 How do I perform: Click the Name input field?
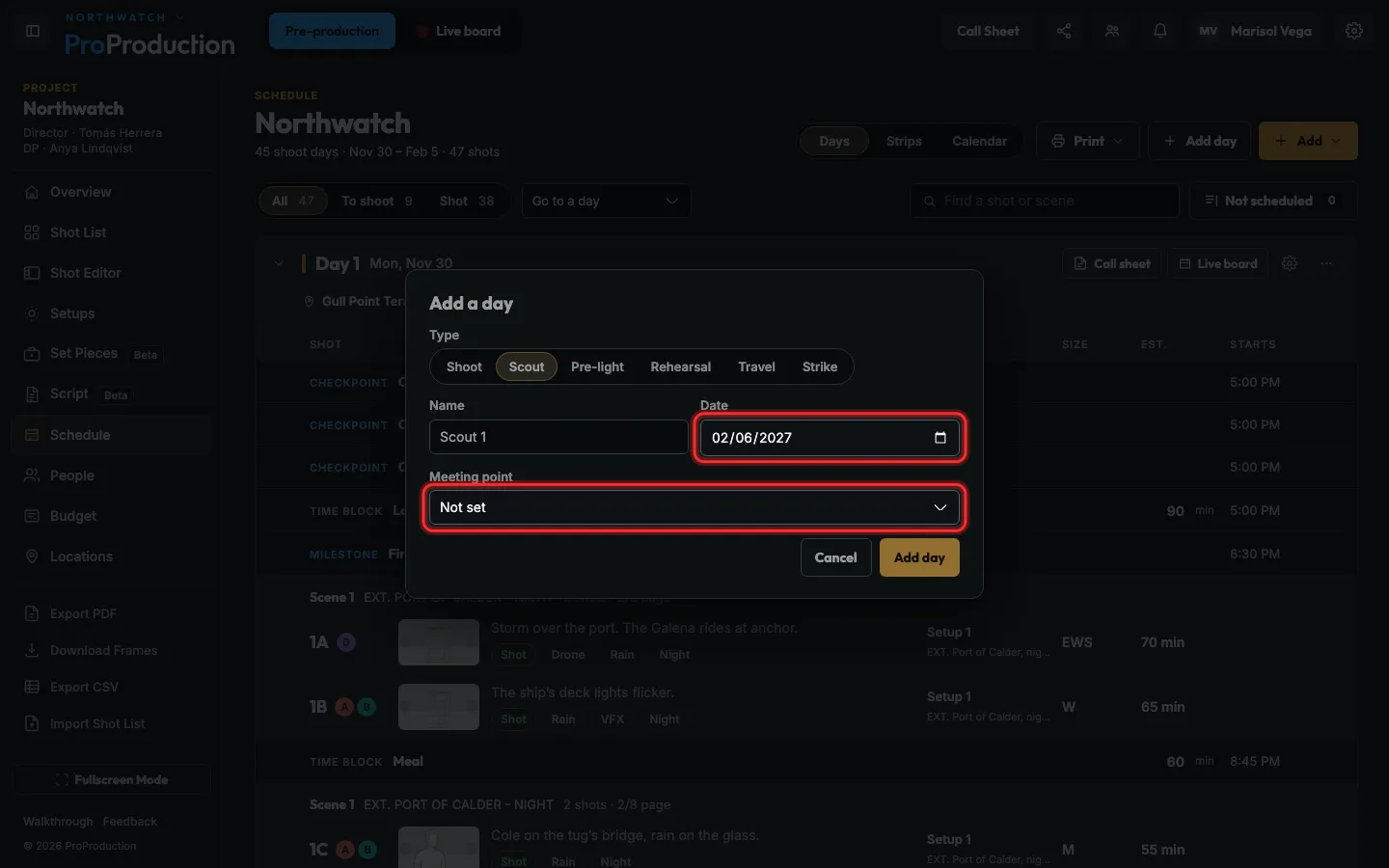[558, 437]
